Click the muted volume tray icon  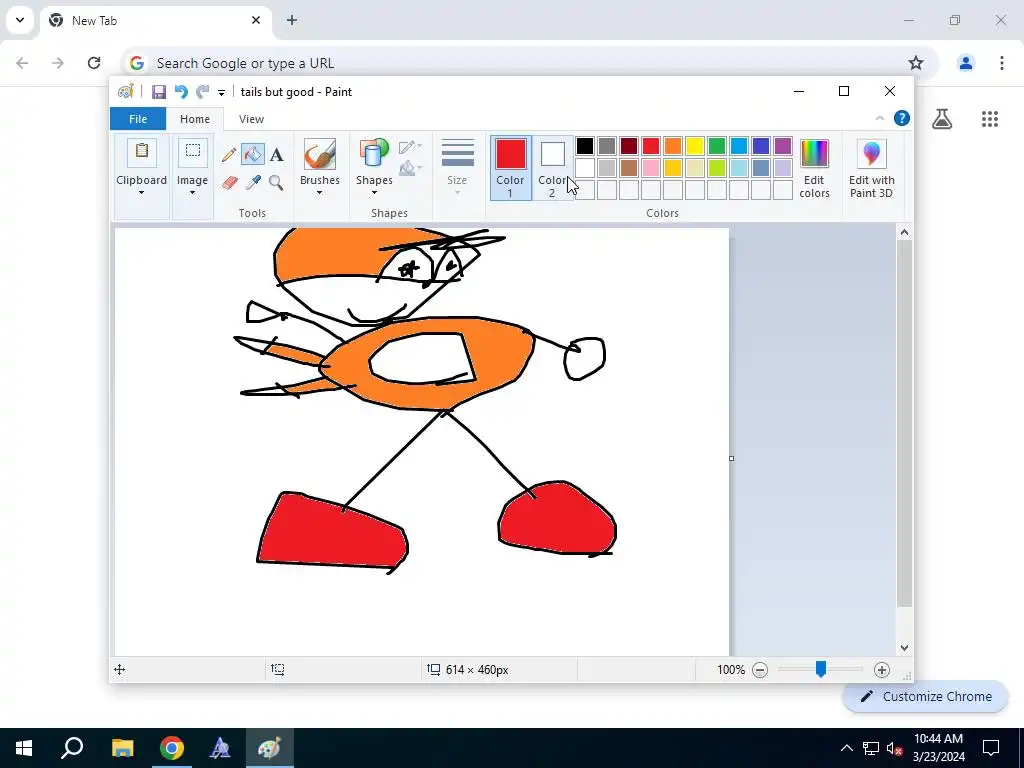coord(894,748)
